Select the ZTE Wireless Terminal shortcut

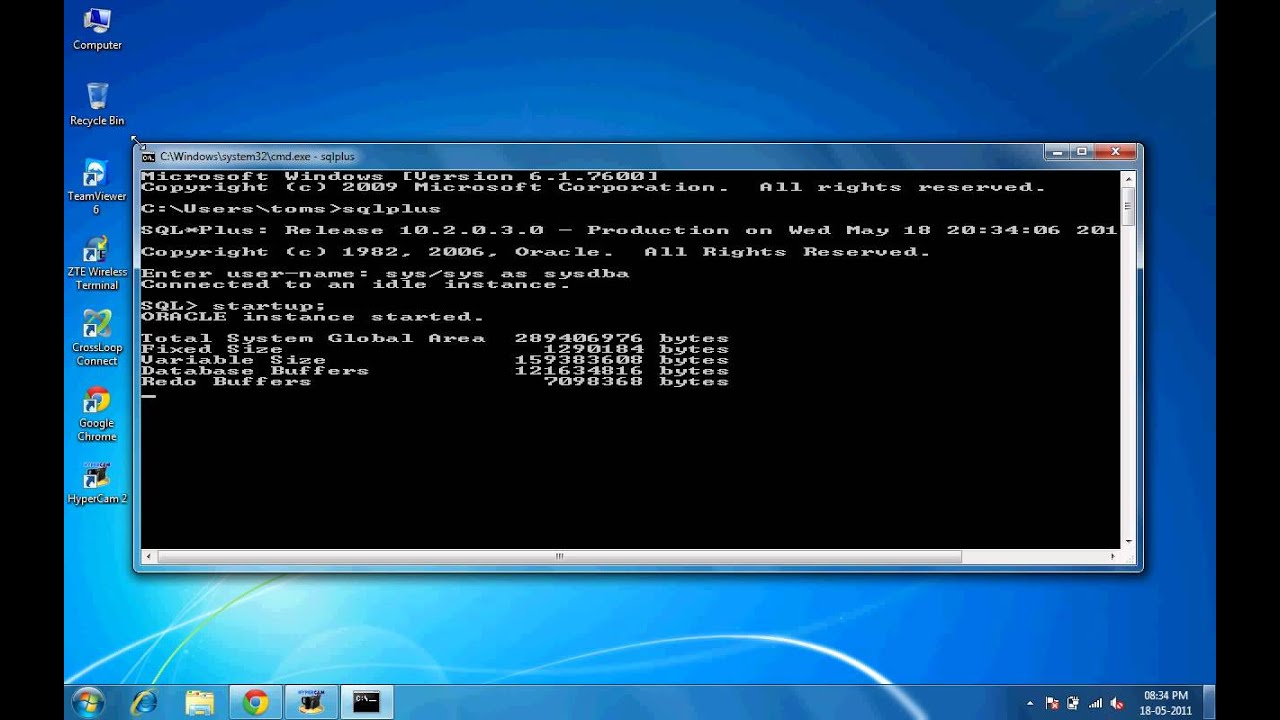click(97, 262)
